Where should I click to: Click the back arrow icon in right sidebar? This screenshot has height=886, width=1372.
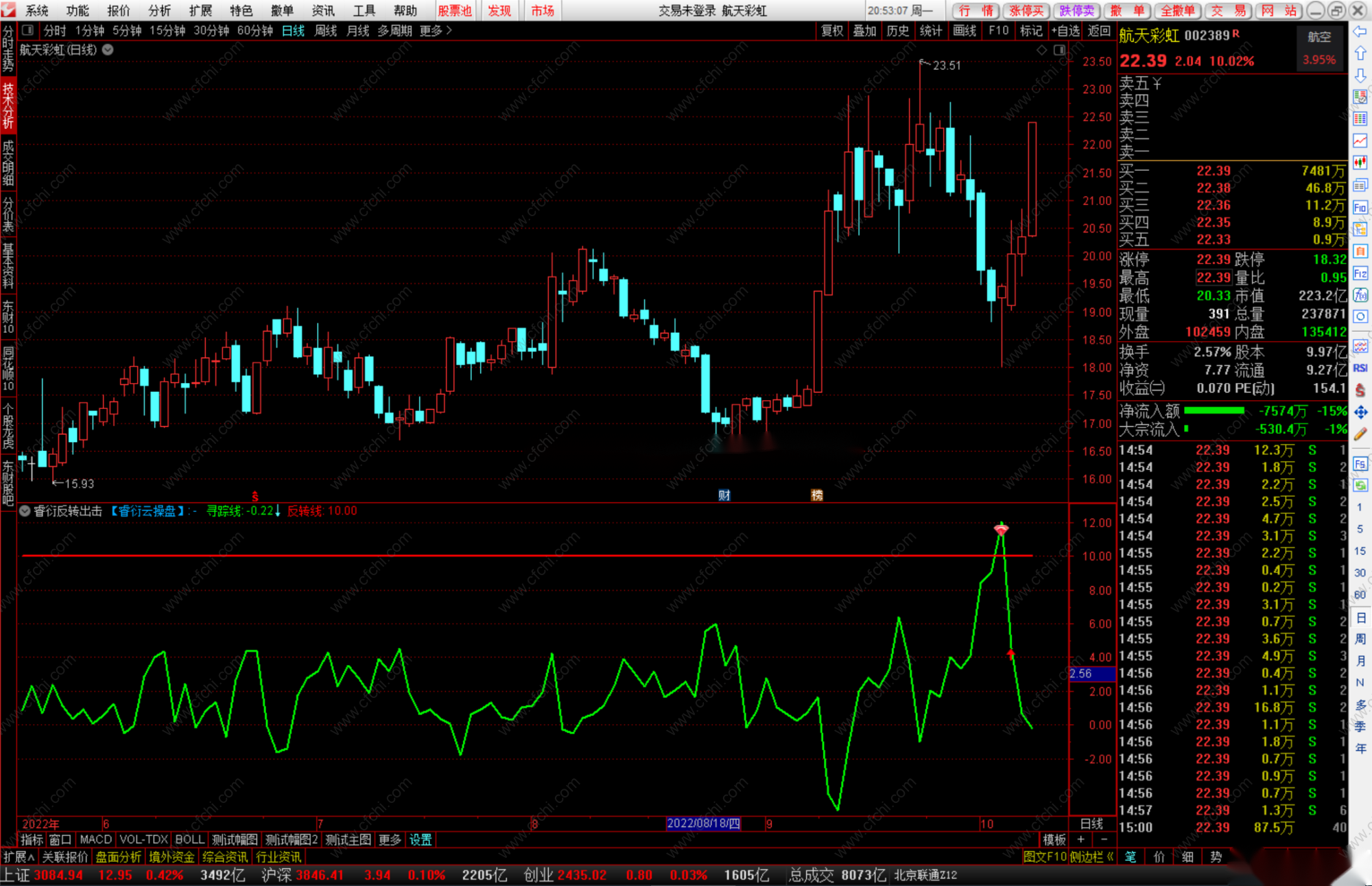[x=1360, y=32]
